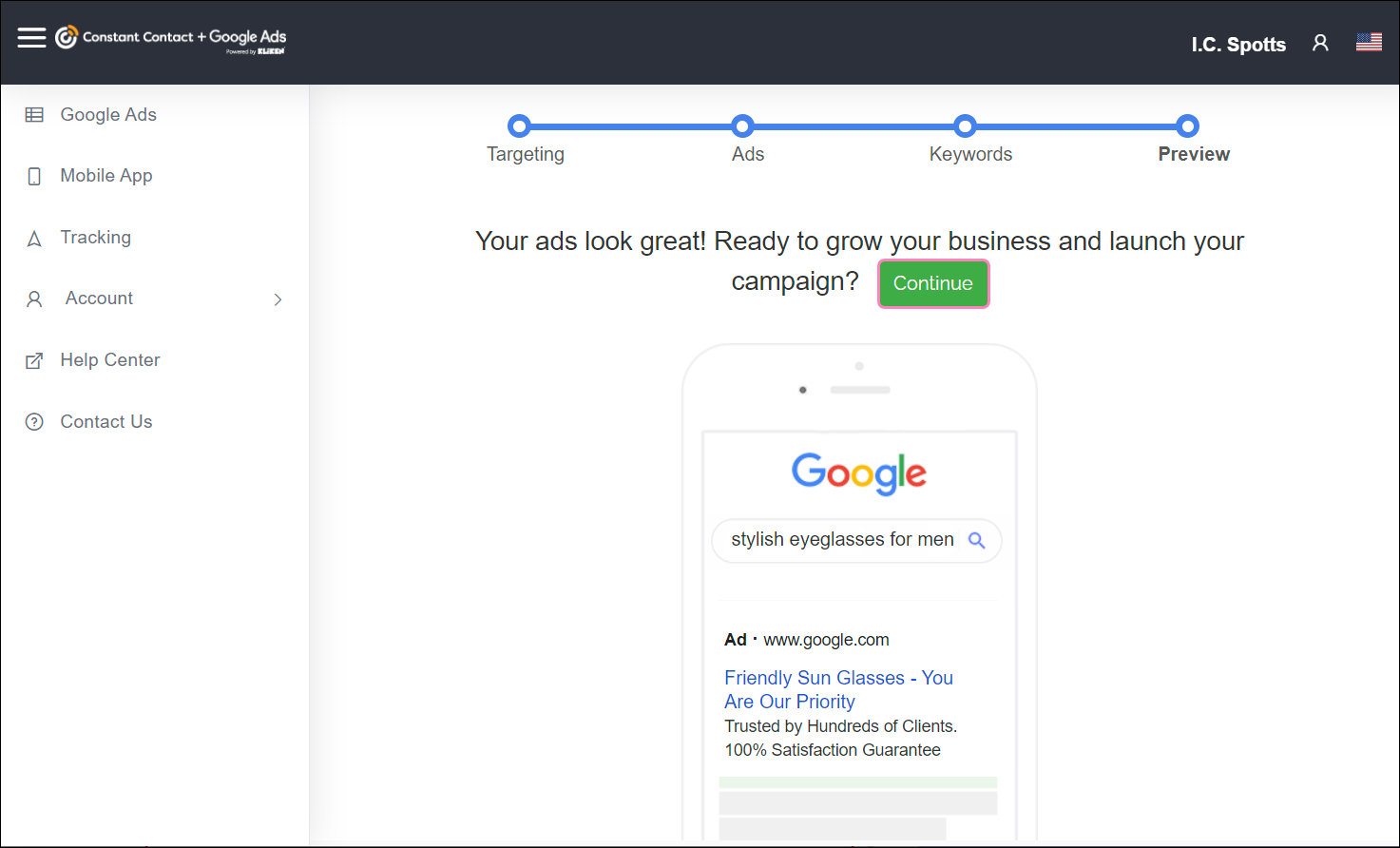Viewport: 1400px width, 848px height.
Task: Open the hamburger menu icon
Action: click(31, 37)
